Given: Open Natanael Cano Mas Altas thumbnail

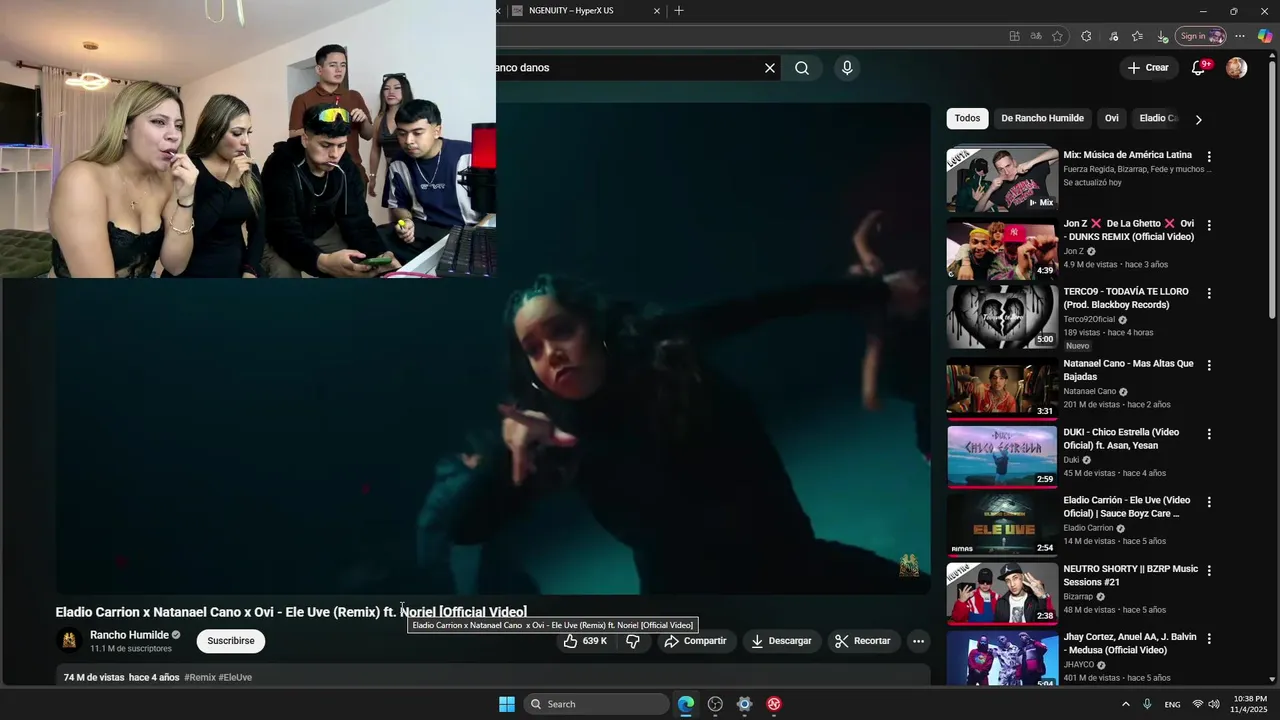Looking at the screenshot, I should [1002, 388].
